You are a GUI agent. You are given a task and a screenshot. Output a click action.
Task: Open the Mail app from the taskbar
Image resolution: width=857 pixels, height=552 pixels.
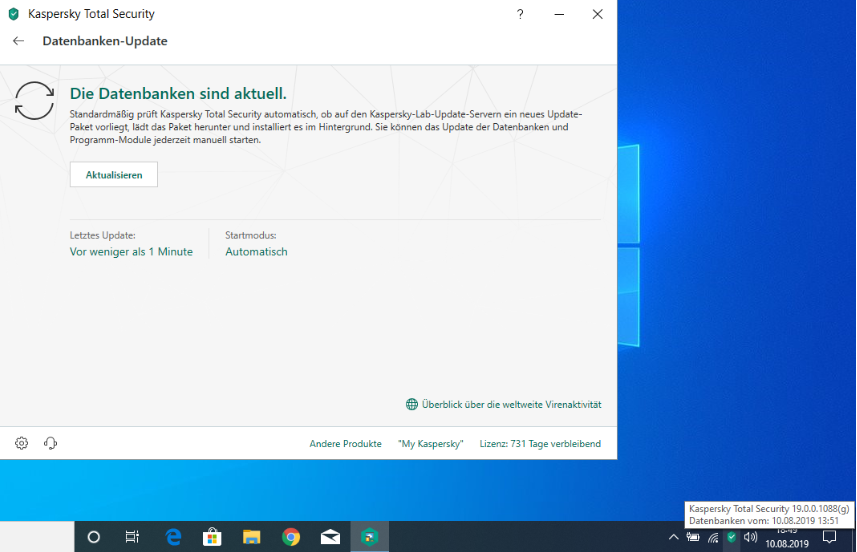coord(330,537)
